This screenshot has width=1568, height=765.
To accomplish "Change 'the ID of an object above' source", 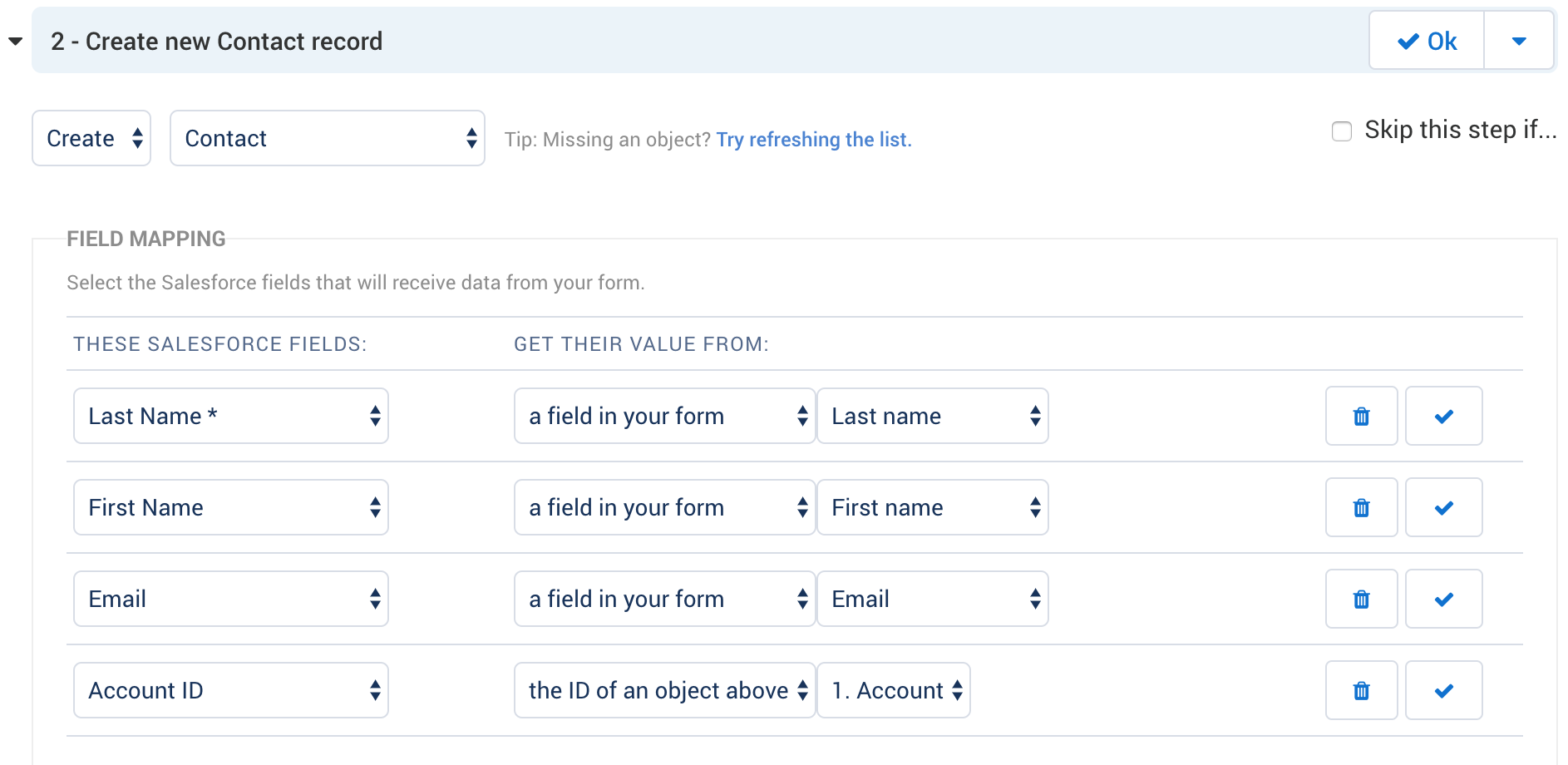I will [x=664, y=690].
